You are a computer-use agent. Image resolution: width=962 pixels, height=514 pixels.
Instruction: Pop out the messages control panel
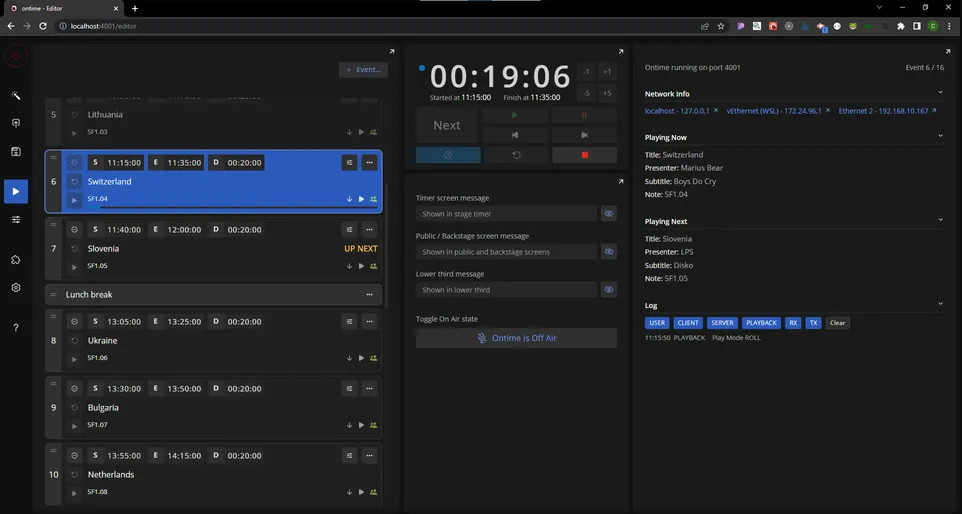click(621, 182)
